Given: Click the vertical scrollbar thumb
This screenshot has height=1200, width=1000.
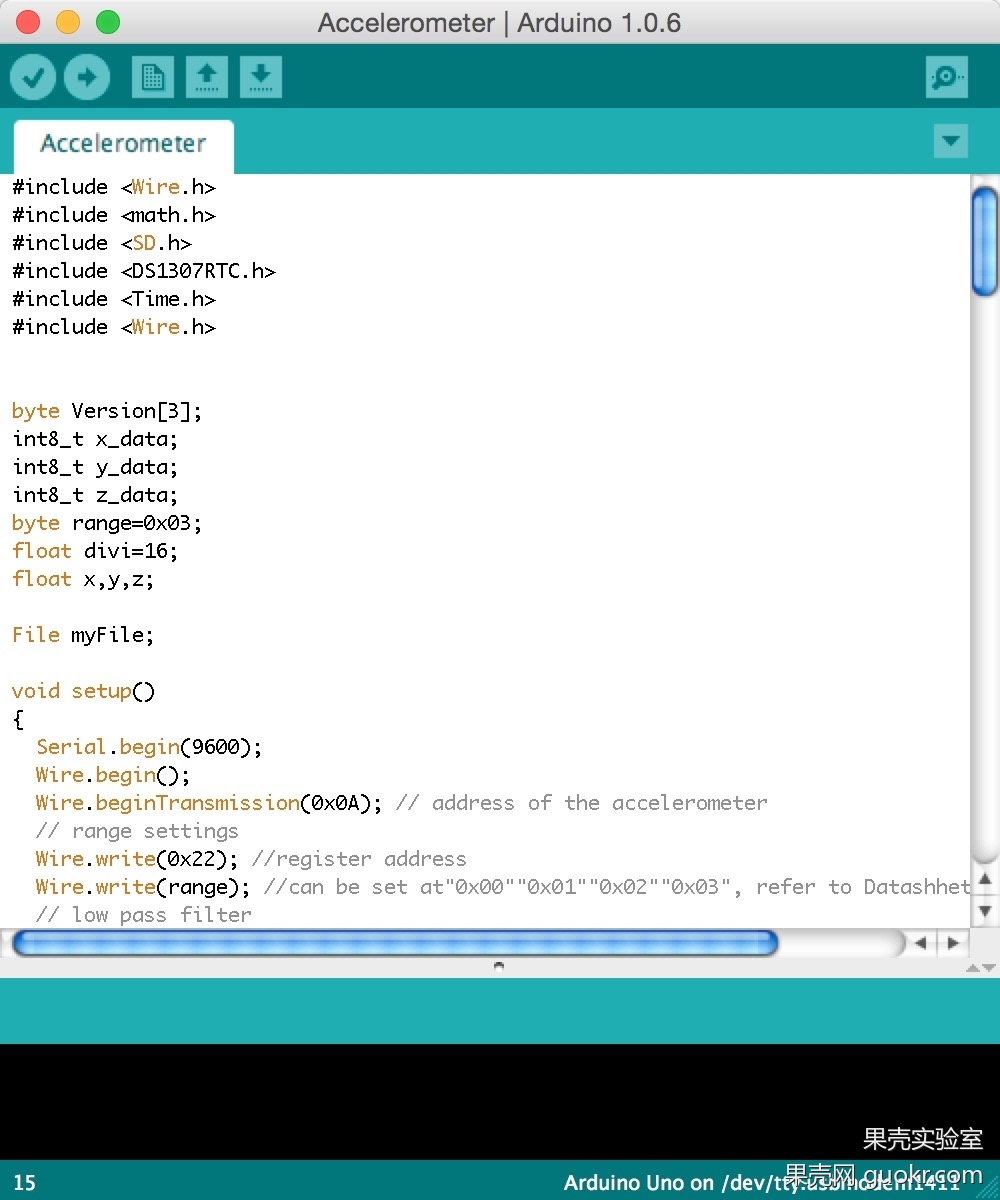Looking at the screenshot, I should pyautogui.click(x=985, y=241).
